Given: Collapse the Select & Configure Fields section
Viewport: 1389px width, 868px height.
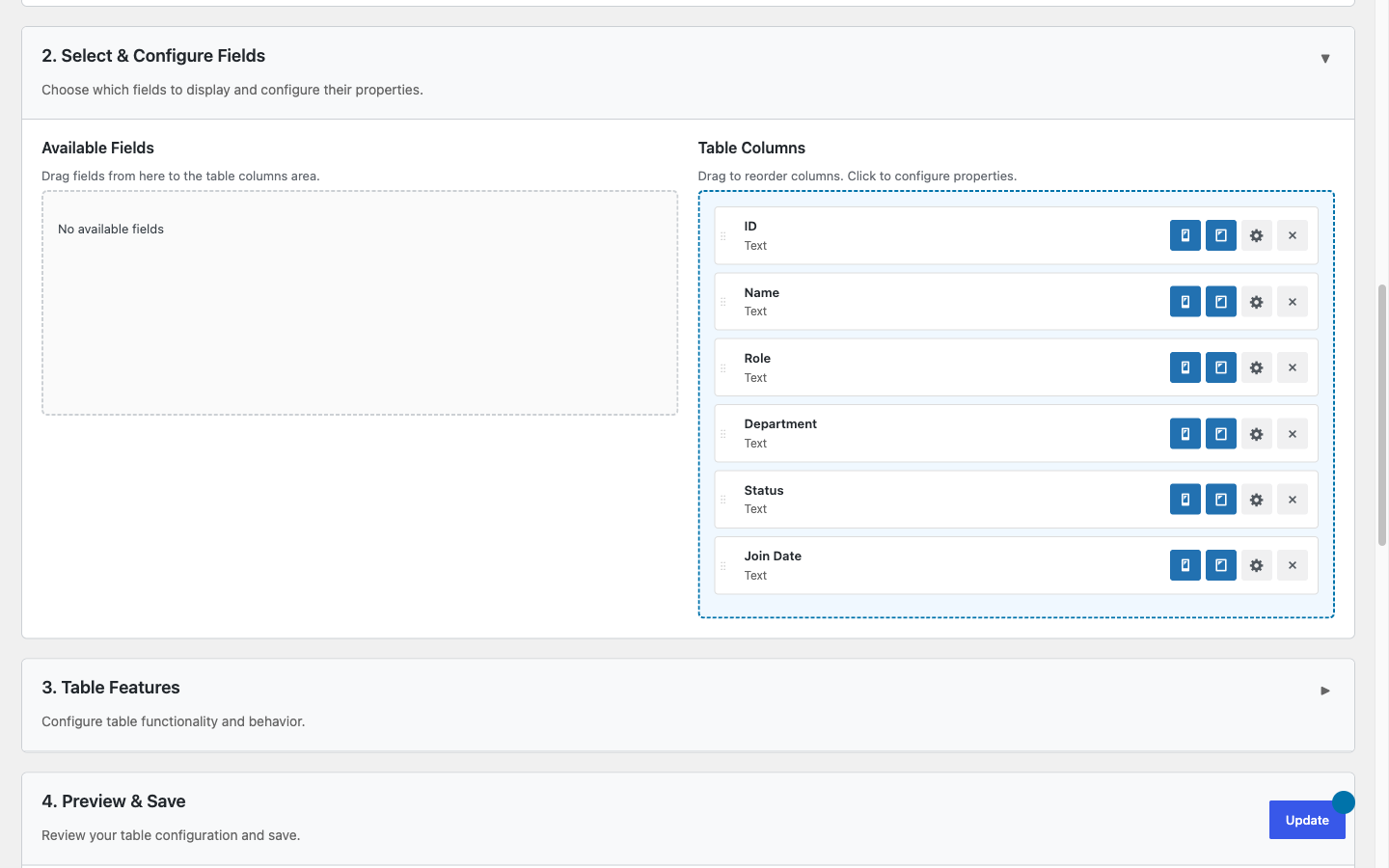Looking at the screenshot, I should [1324, 59].
